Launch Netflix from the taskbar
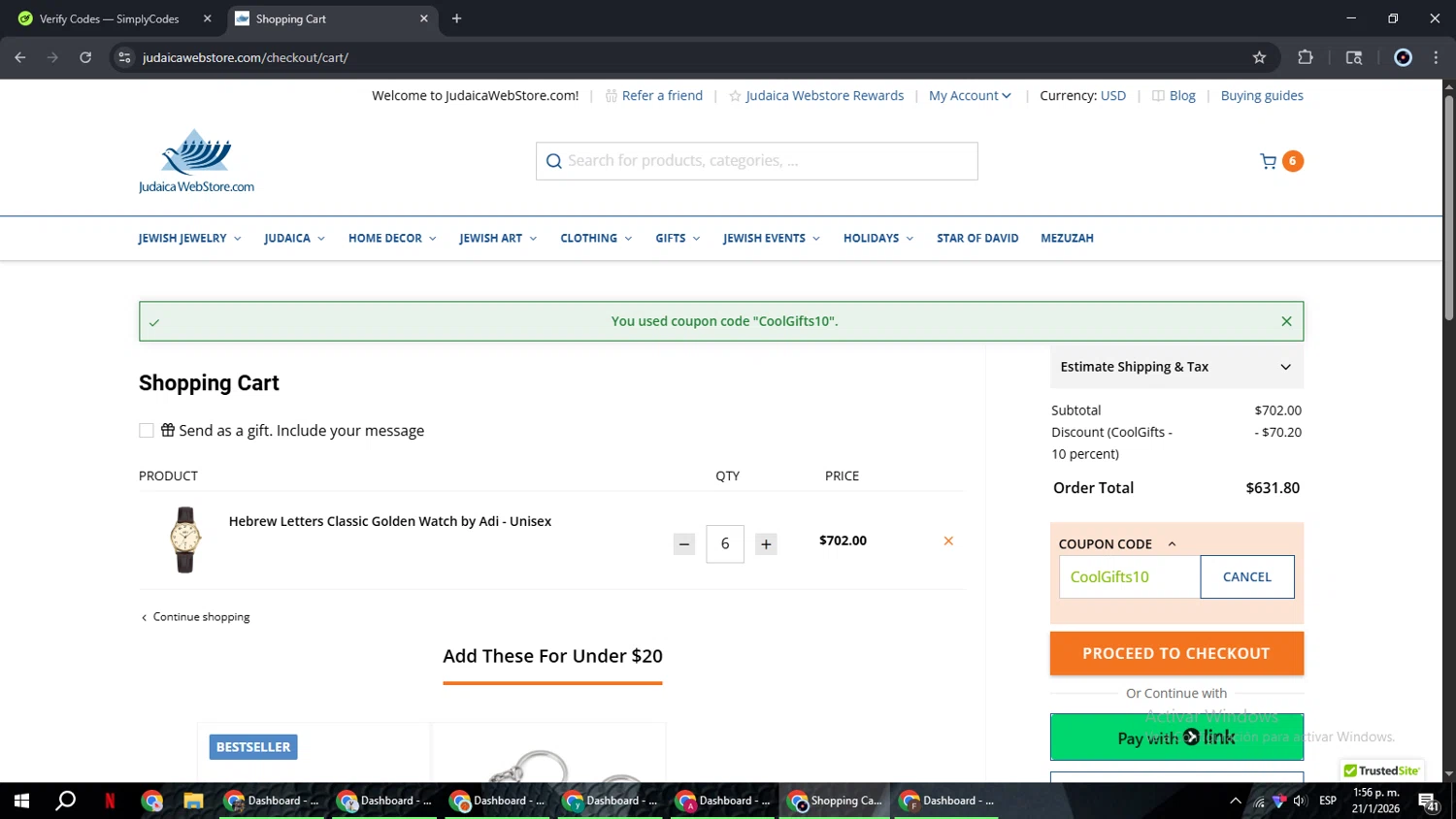1456x819 pixels. coord(110,801)
